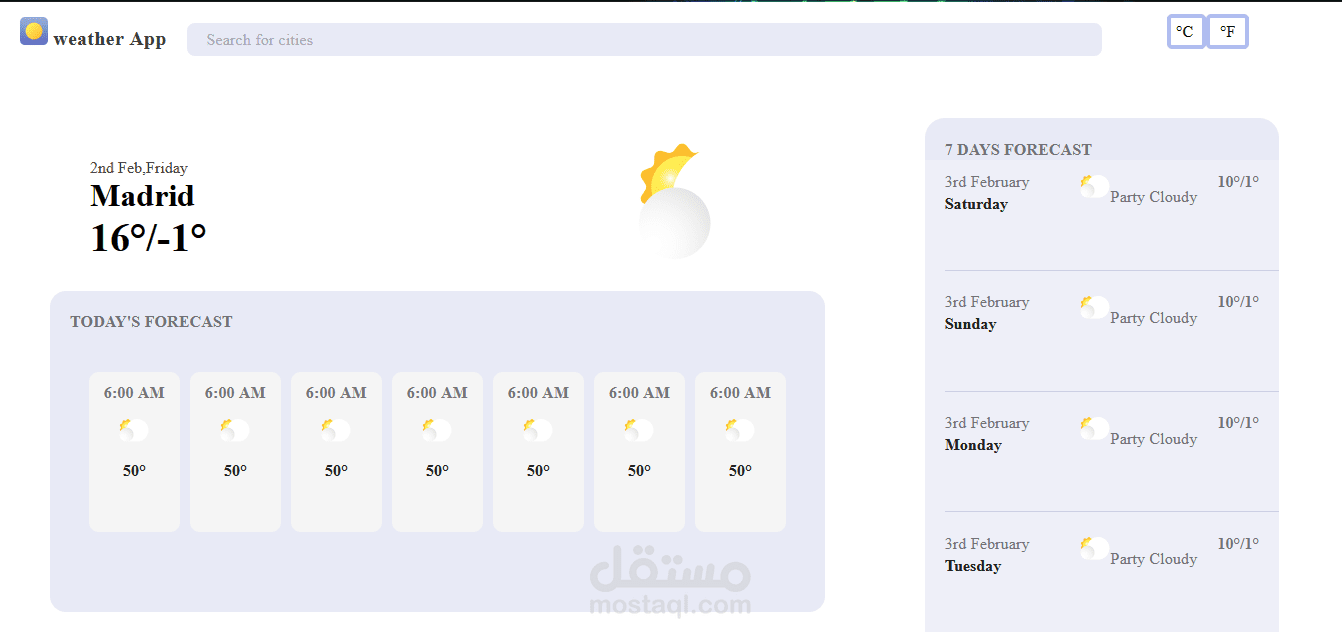The height and width of the screenshot is (632, 1342).
Task: Click the 16°/-1° temperature display
Action: (147, 238)
